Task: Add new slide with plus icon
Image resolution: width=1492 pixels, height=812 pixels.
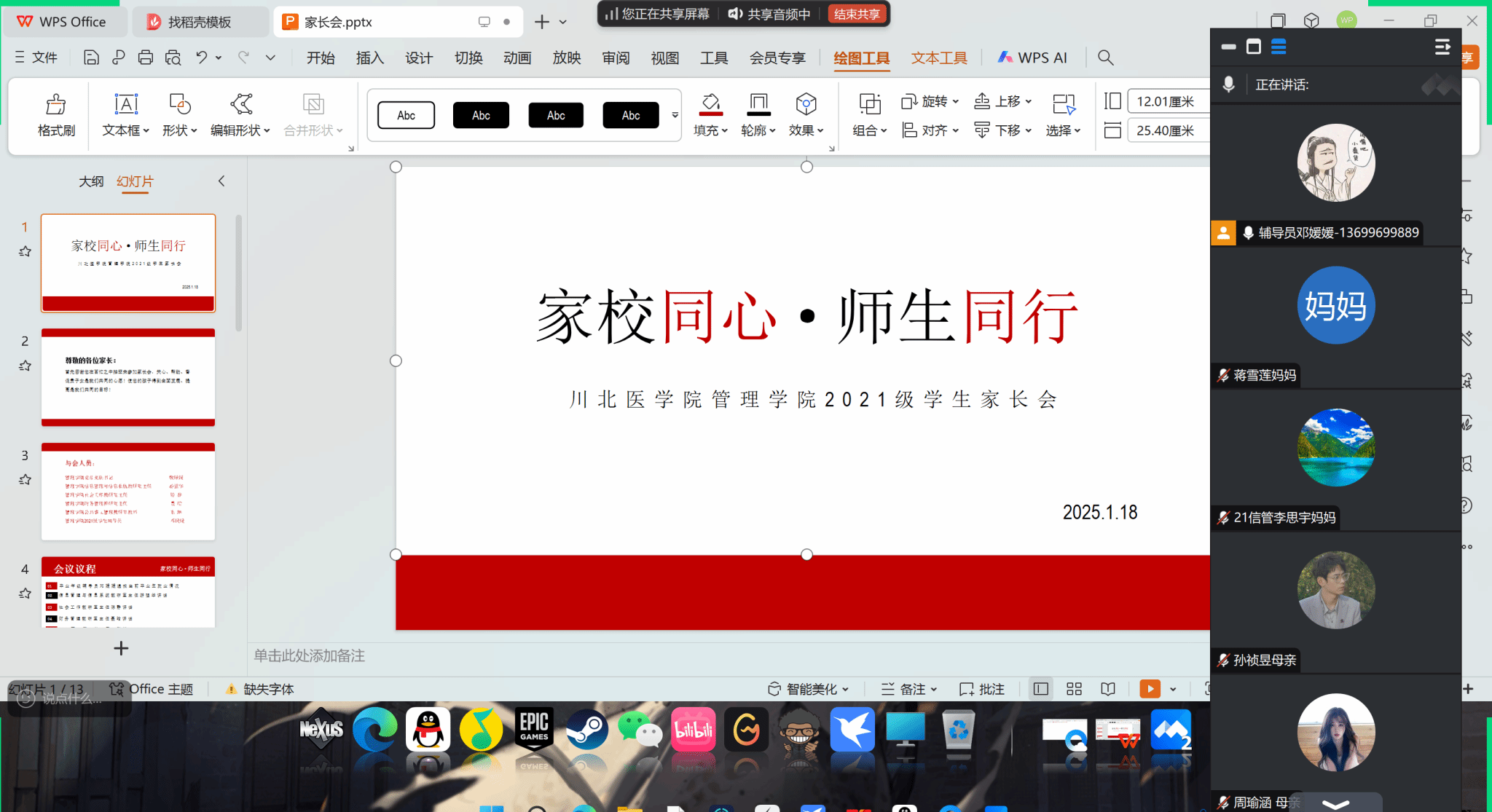Action: pos(121,648)
